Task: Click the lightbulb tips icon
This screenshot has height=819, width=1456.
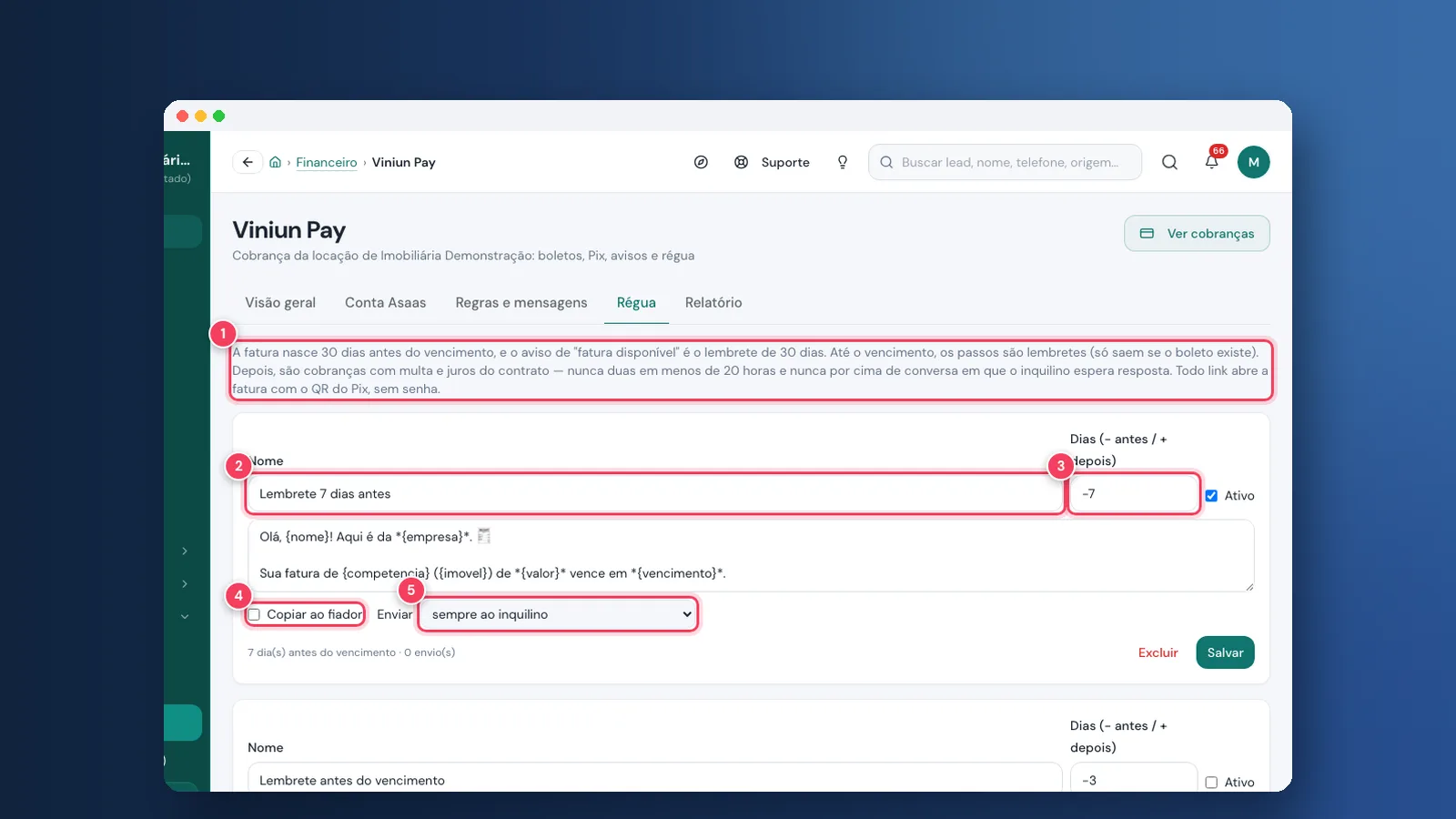Action: 843,162
